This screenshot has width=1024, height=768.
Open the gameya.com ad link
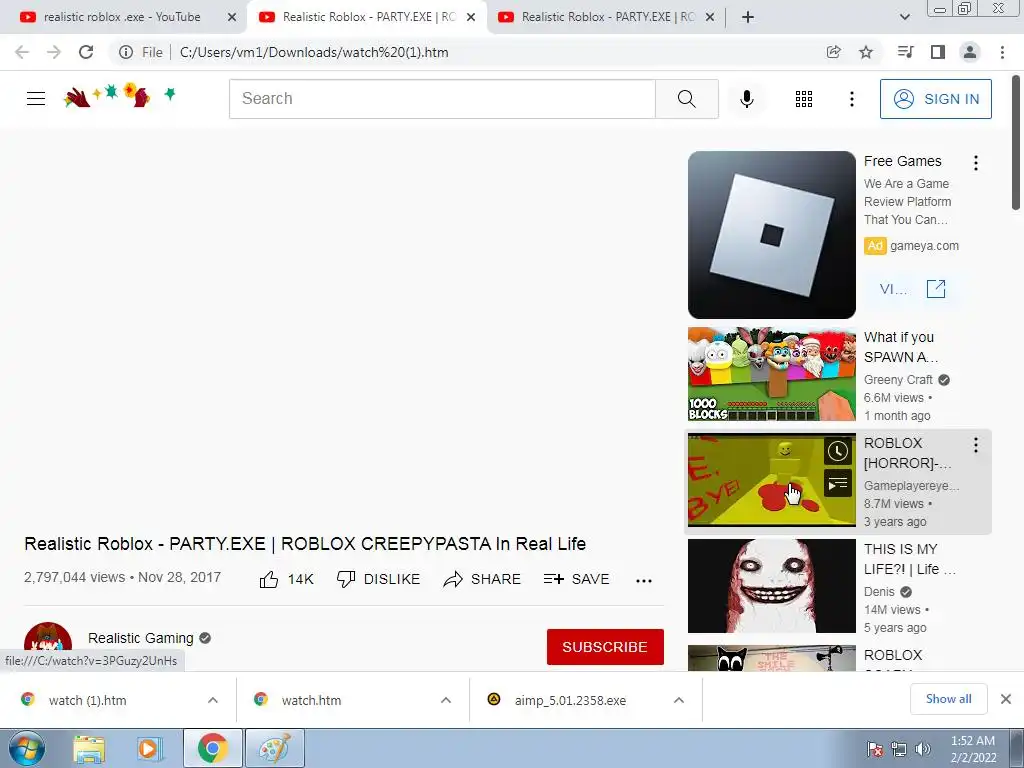(924, 246)
